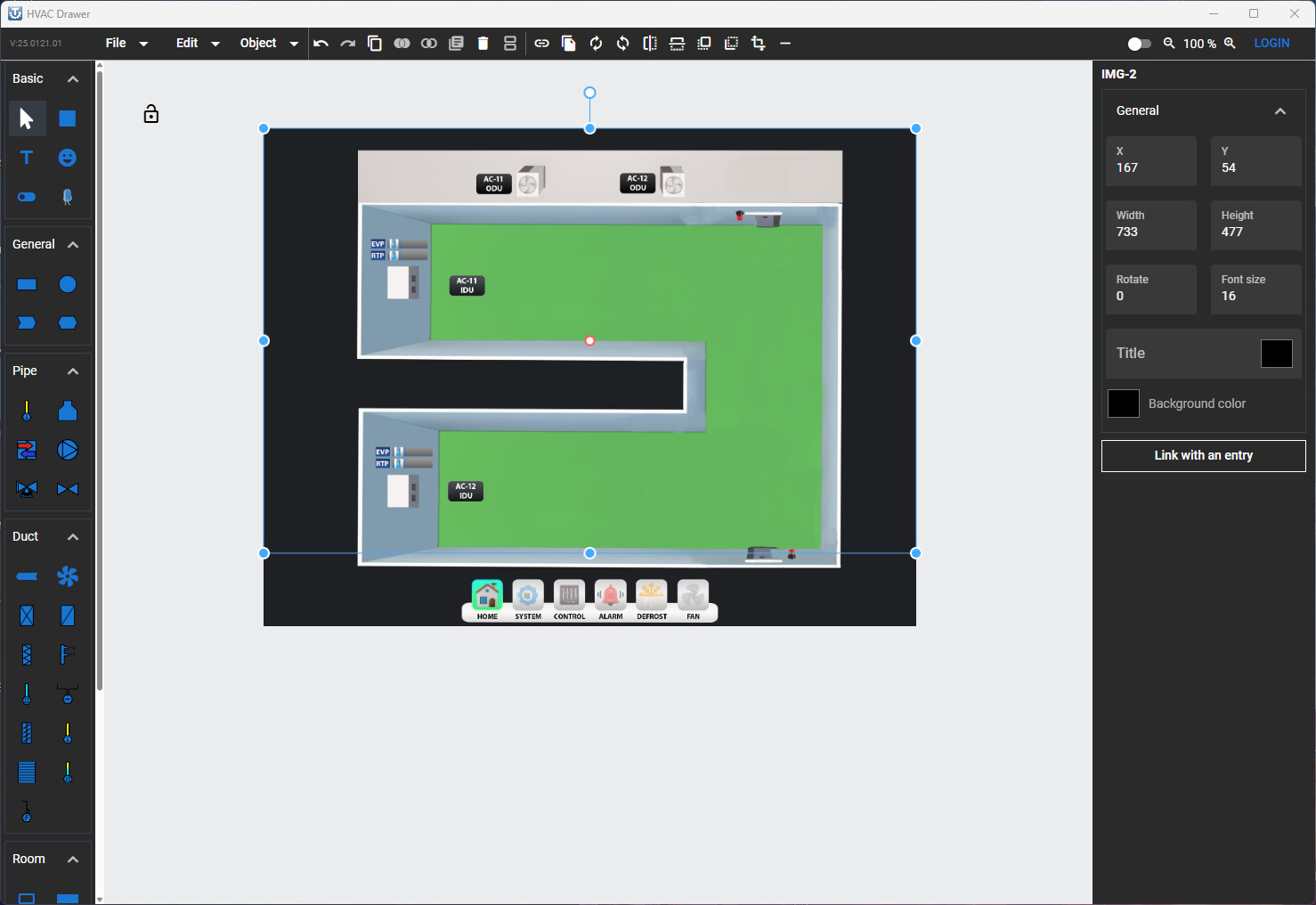Collapse the Duct tools section
This screenshot has width=1316, height=905.
[73, 537]
